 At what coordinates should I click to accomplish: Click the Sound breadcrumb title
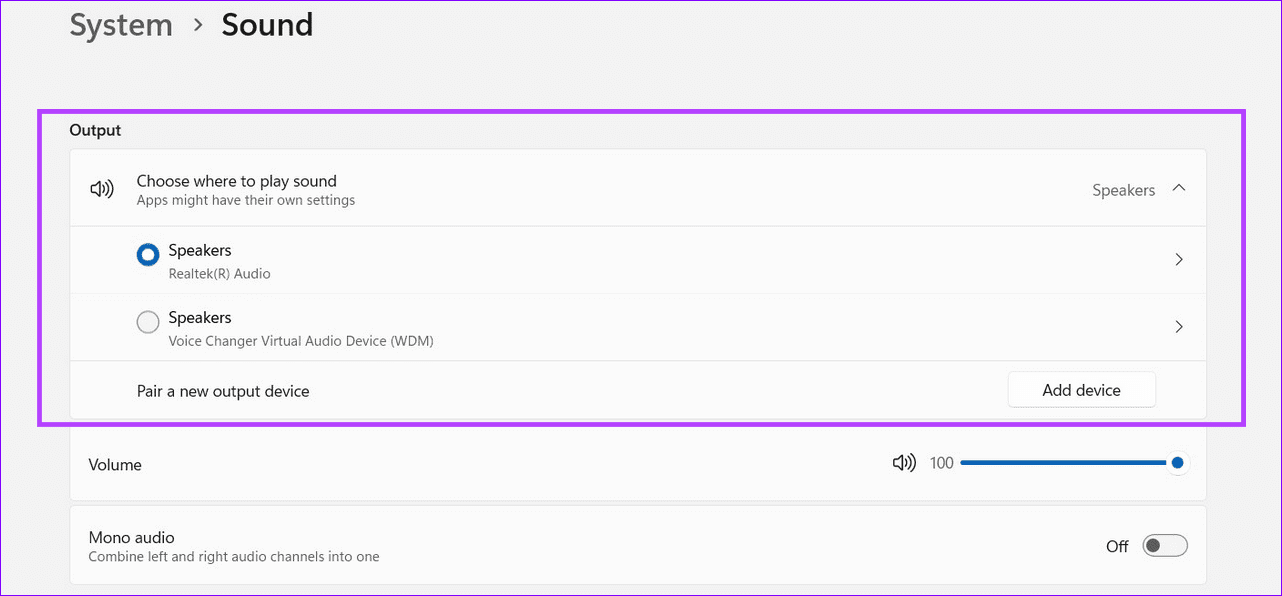(267, 25)
